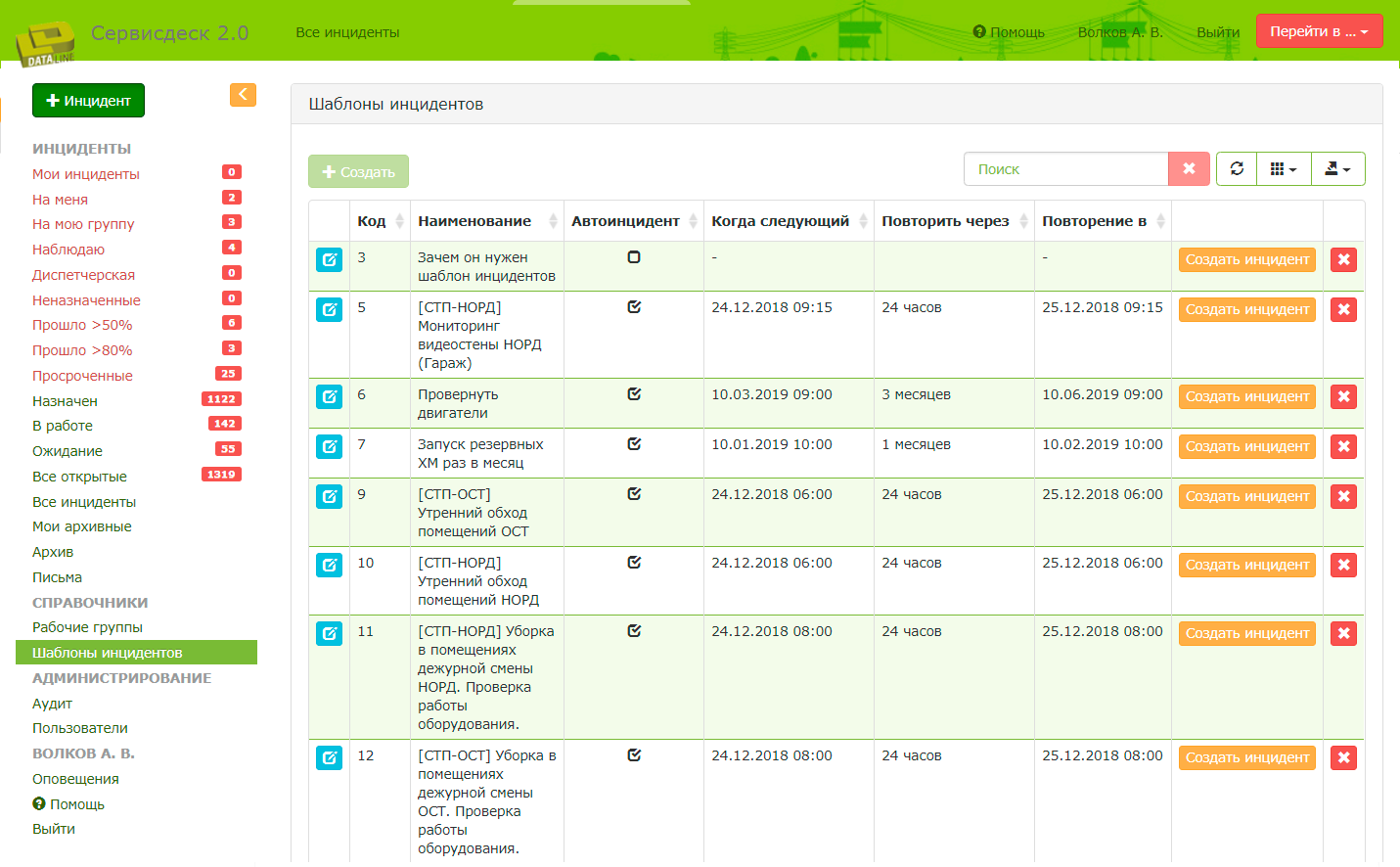
Task: Delete template 6 Провернуть двигатели
Action: 1343,396
